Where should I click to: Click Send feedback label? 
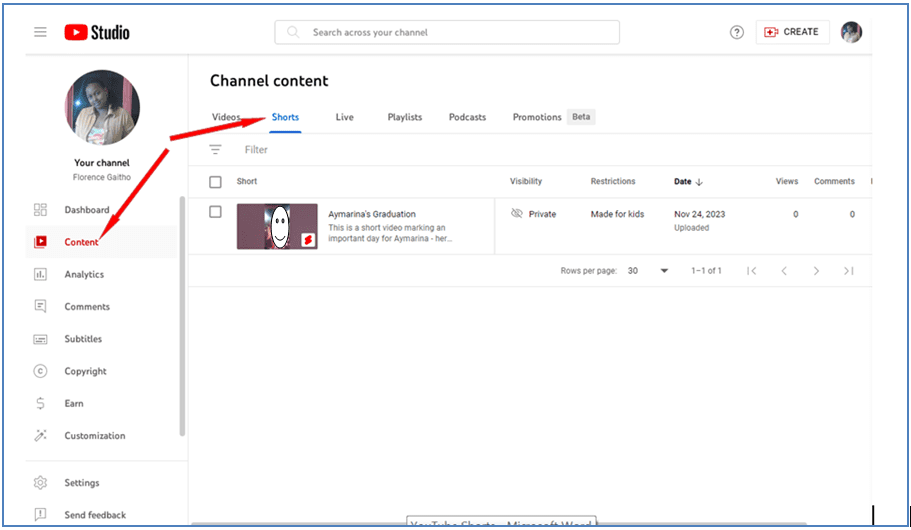coord(95,515)
